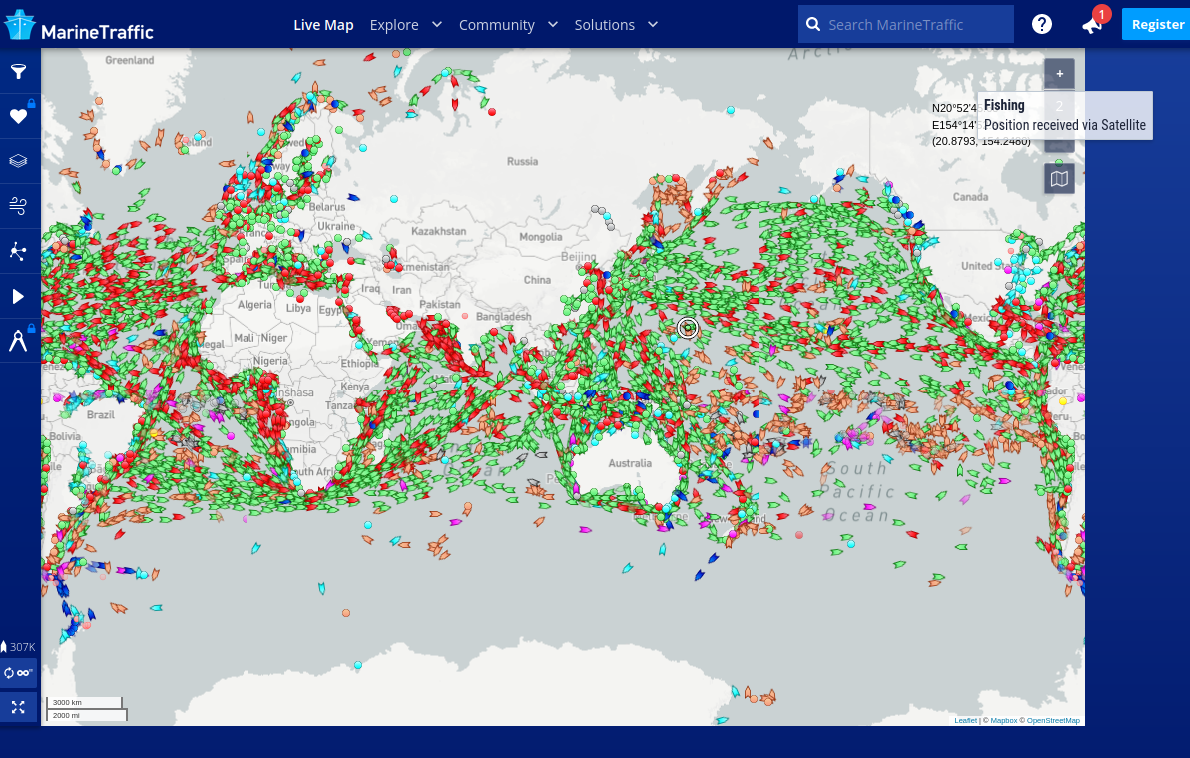Focus the Search MarineTraffic field
Viewport: 1190px width, 758px height.
905,24
